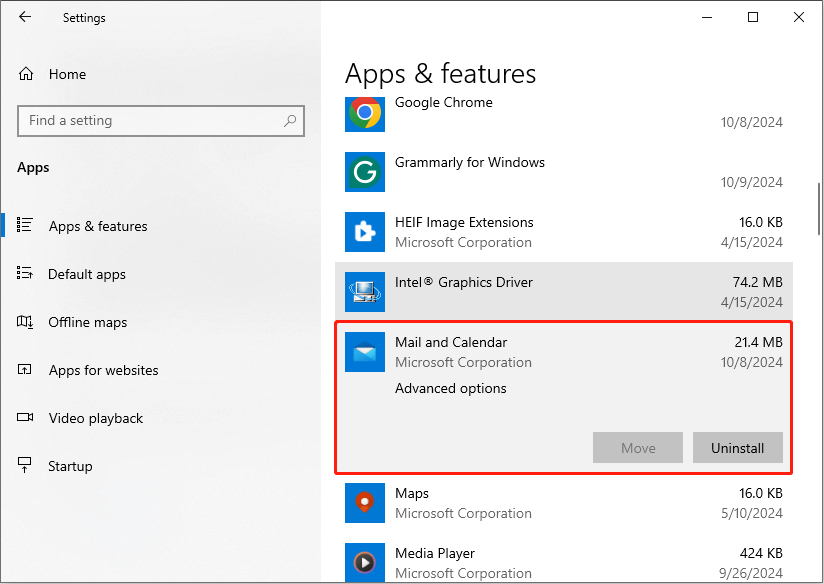Click the Mail and Calendar envelope icon
The image size is (824, 584).
[365, 352]
